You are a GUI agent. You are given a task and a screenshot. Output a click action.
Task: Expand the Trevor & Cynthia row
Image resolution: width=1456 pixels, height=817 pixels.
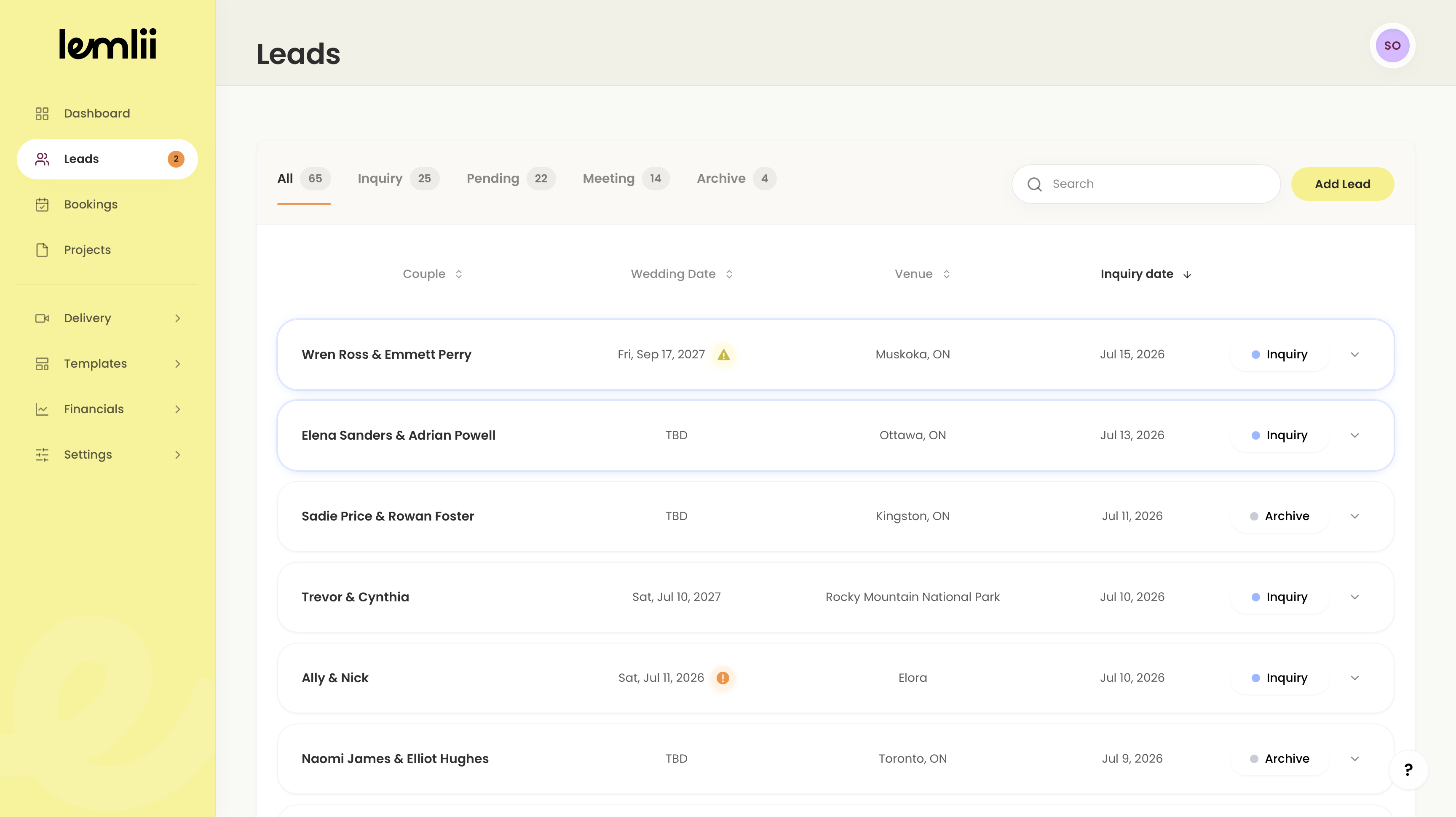pyautogui.click(x=1355, y=597)
